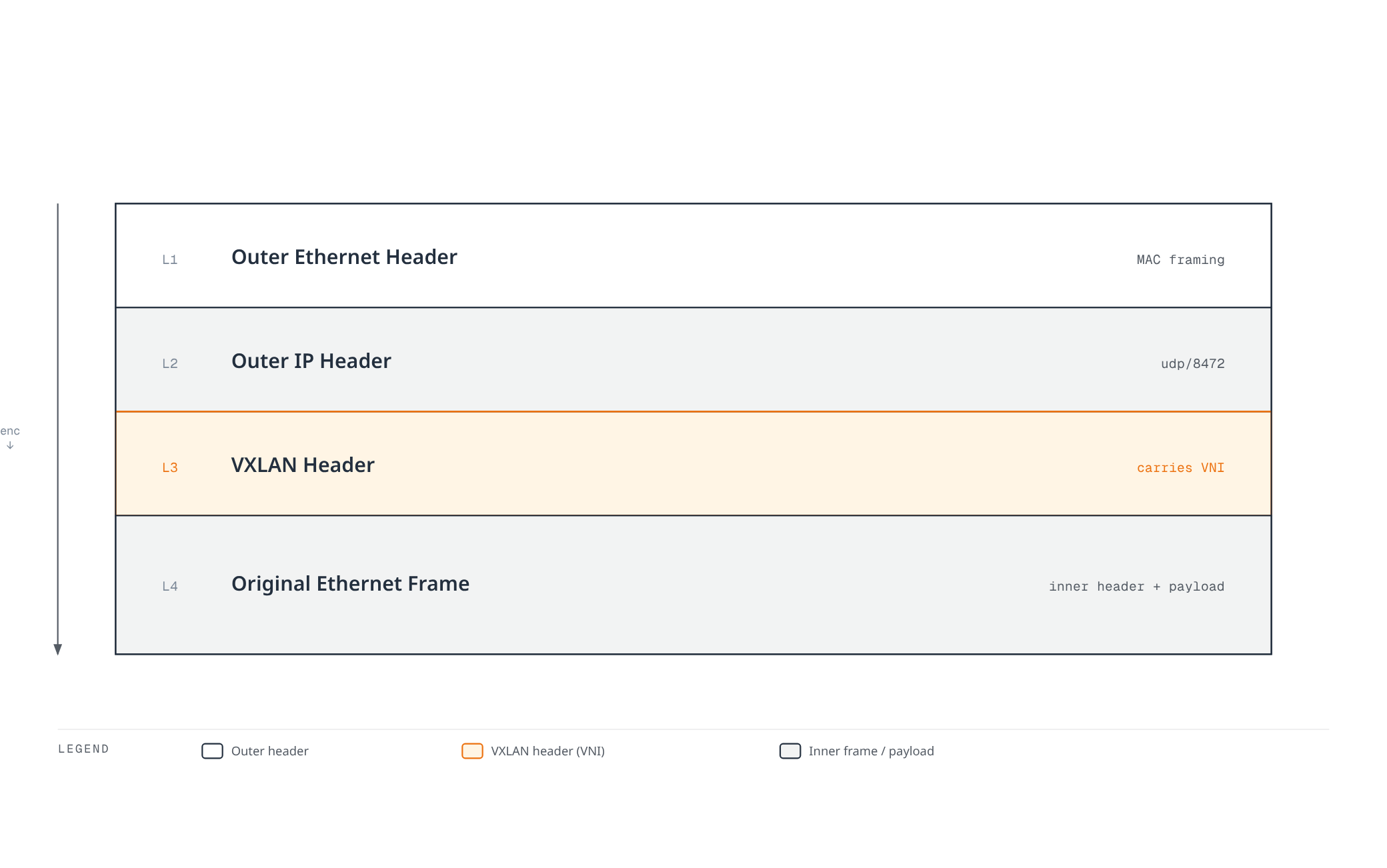Select the Original Ethernet Frame title

350,583
